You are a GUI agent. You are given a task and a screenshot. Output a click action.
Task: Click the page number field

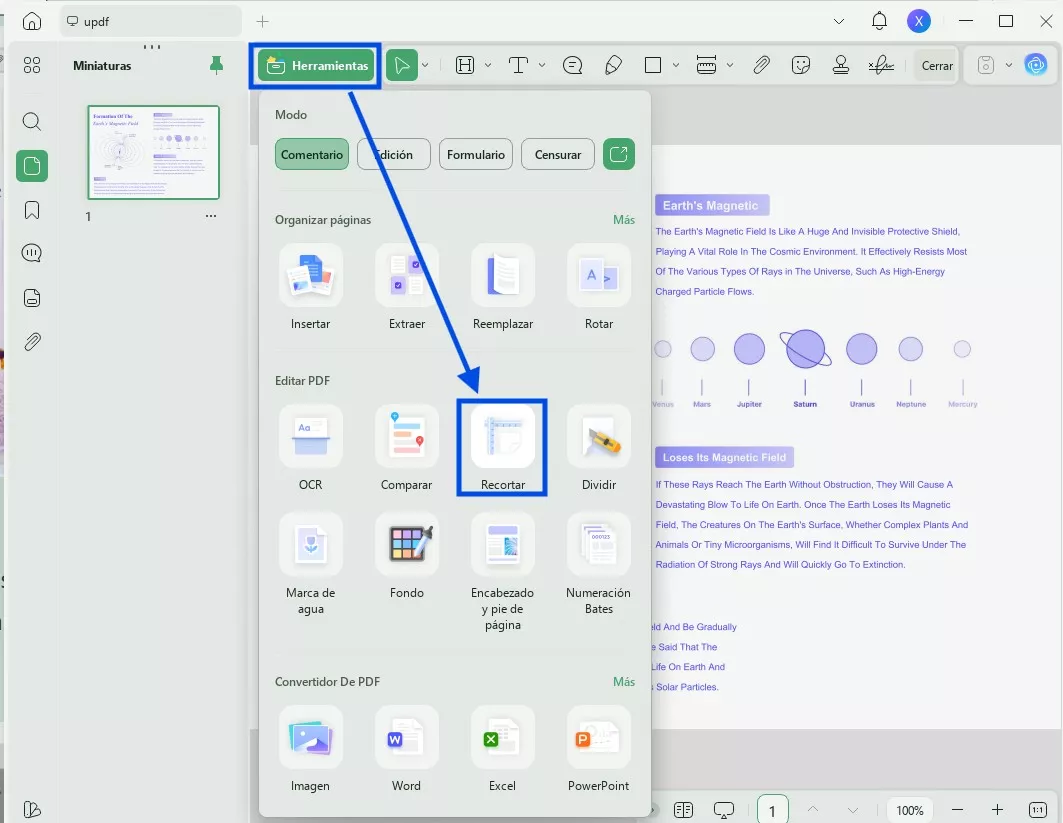772,809
